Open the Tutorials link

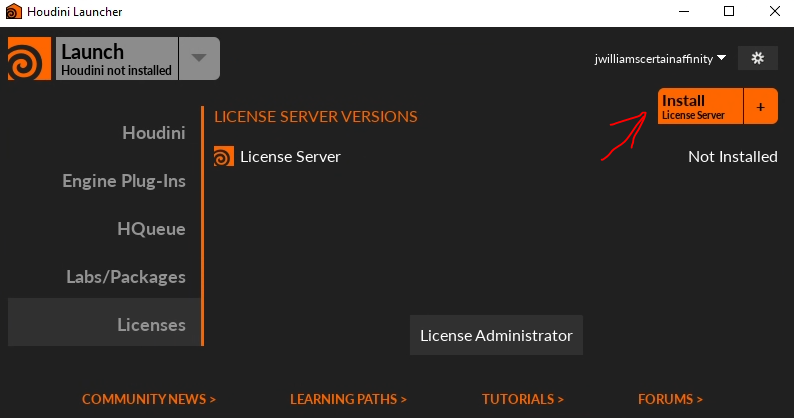point(523,399)
